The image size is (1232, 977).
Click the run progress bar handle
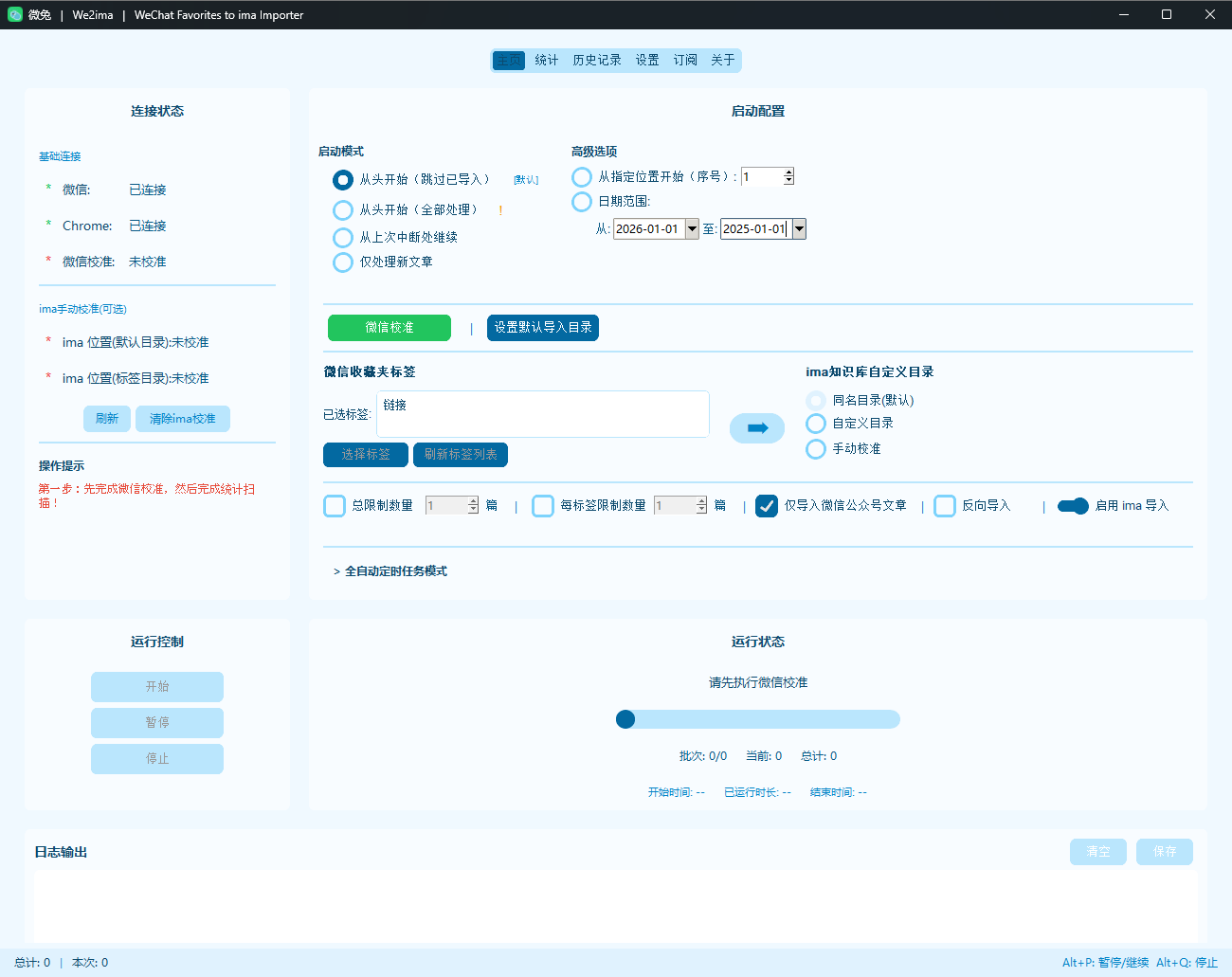click(625, 719)
